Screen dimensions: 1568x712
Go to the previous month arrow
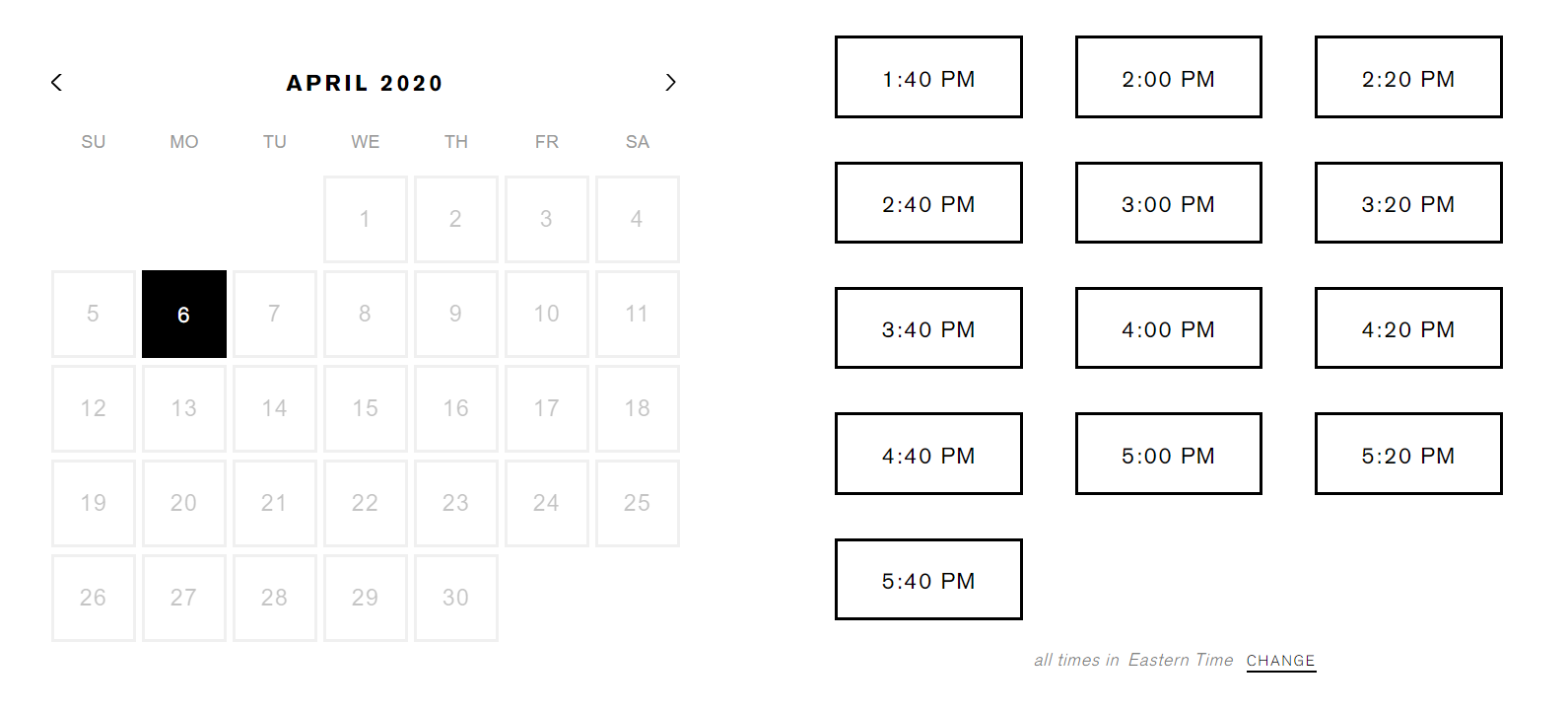pos(57,83)
